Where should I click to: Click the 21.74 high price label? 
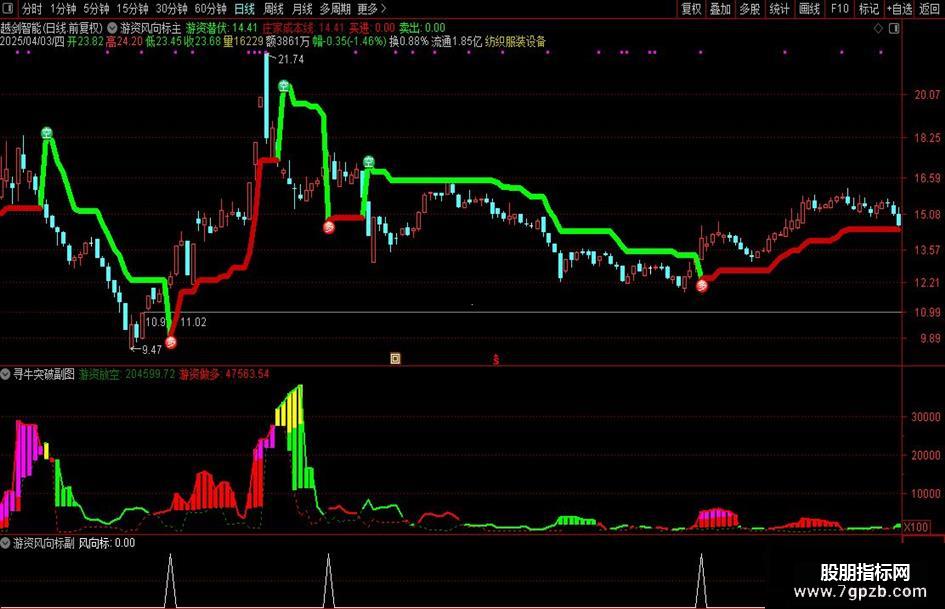[290, 59]
